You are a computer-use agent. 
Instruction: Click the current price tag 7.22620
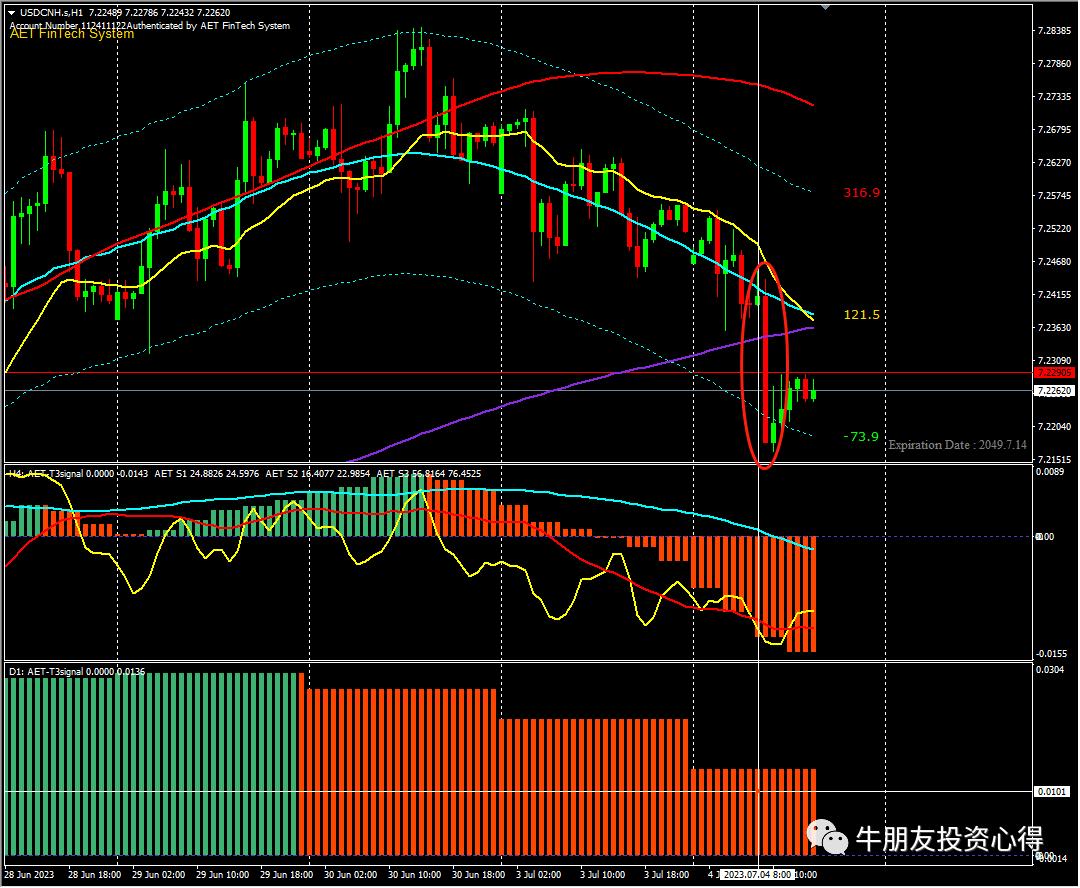[x=1052, y=391]
